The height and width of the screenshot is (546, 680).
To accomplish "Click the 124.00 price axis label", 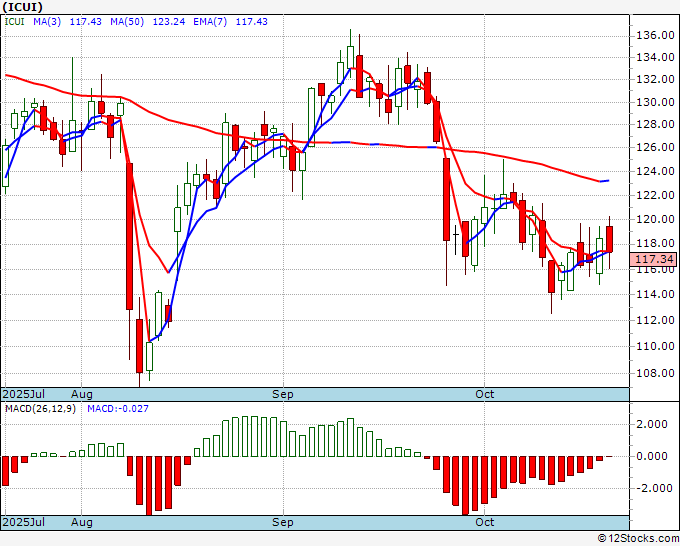I will 655,171.
